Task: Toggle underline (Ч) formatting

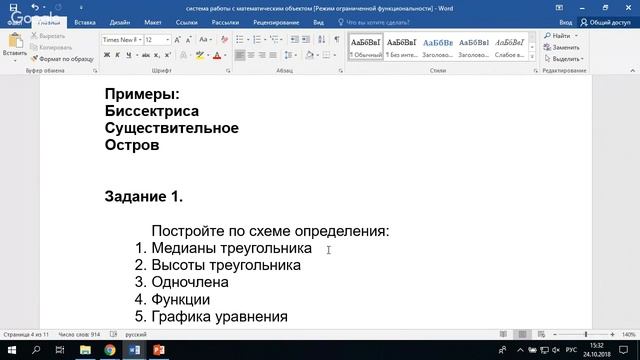Action: (129, 55)
